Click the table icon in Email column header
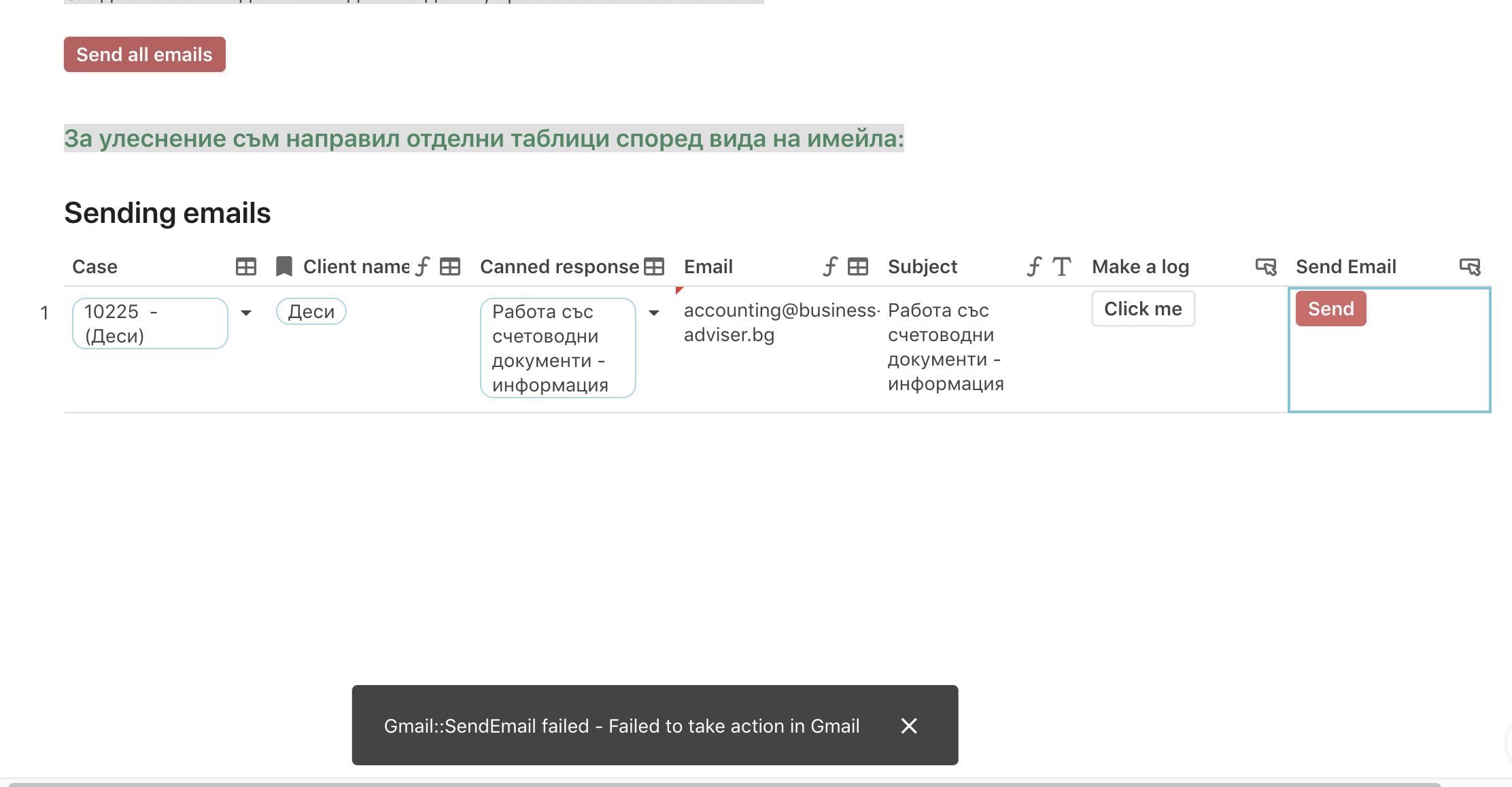 click(x=858, y=266)
